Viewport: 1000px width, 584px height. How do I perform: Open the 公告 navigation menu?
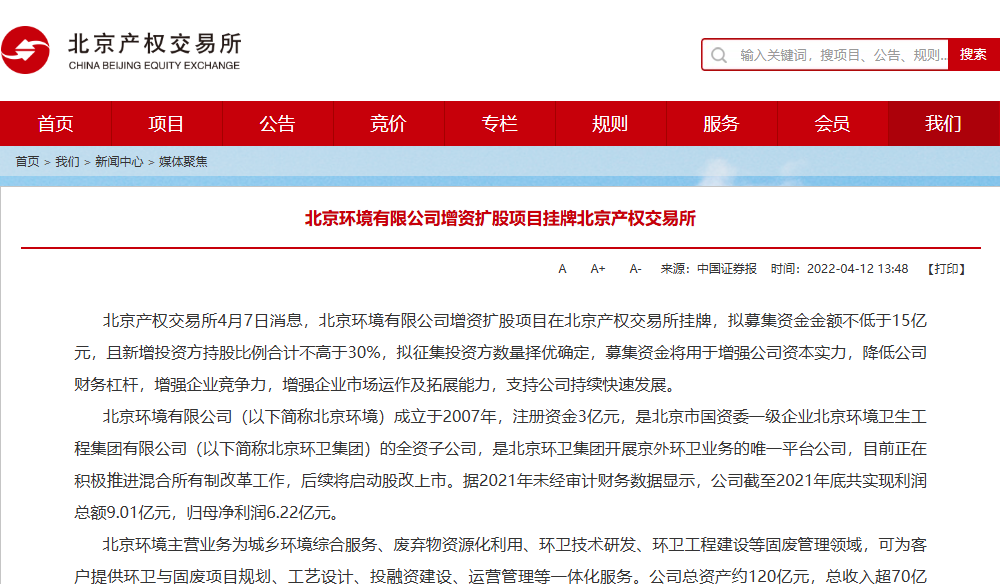coord(277,124)
